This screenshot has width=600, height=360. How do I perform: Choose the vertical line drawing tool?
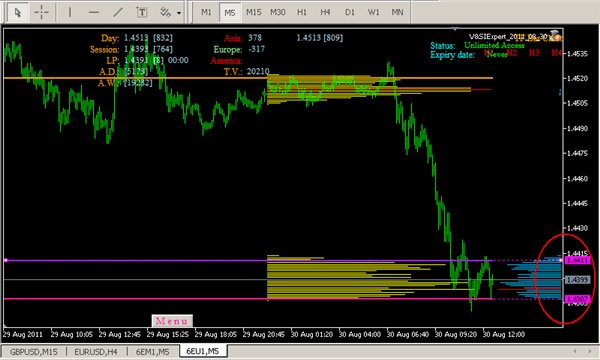click(x=70, y=12)
